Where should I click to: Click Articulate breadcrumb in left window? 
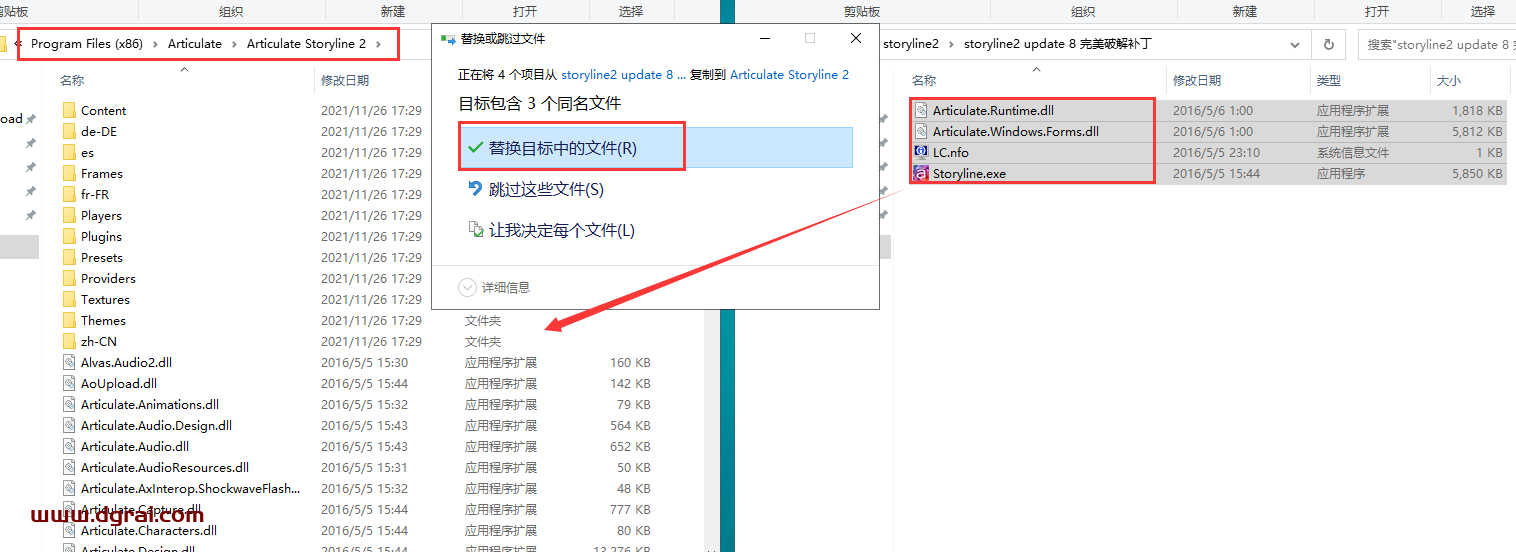pyautogui.click(x=195, y=44)
